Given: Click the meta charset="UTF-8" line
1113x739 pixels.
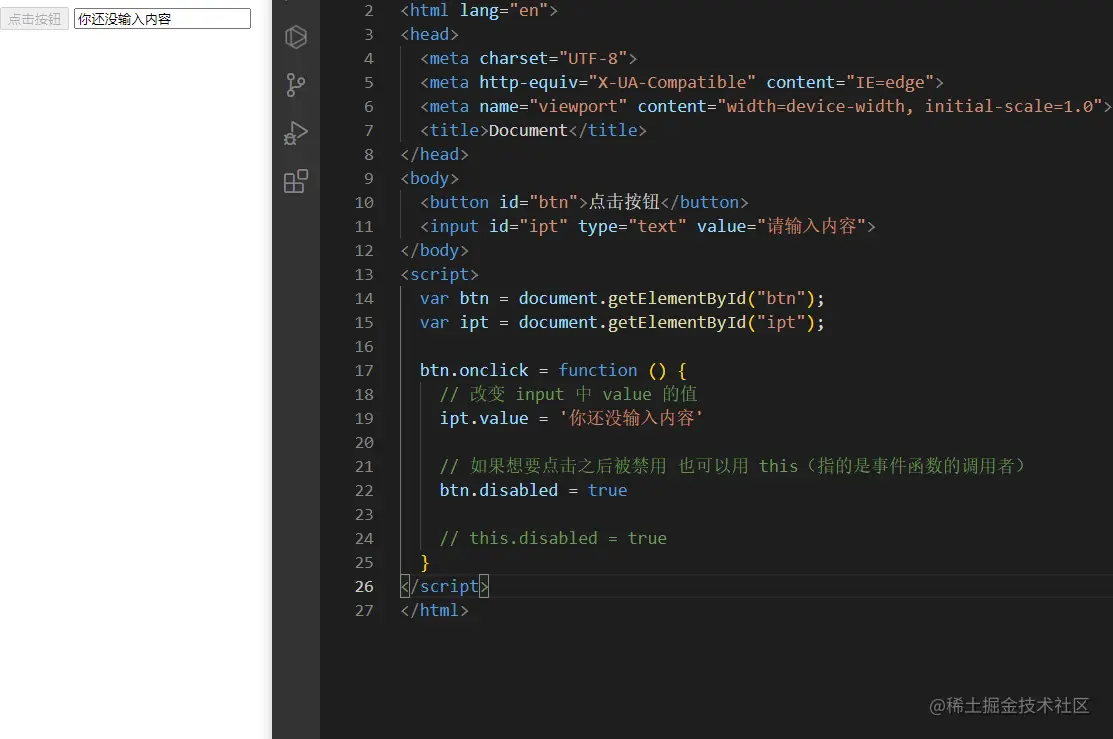Looking at the screenshot, I should 528,58.
